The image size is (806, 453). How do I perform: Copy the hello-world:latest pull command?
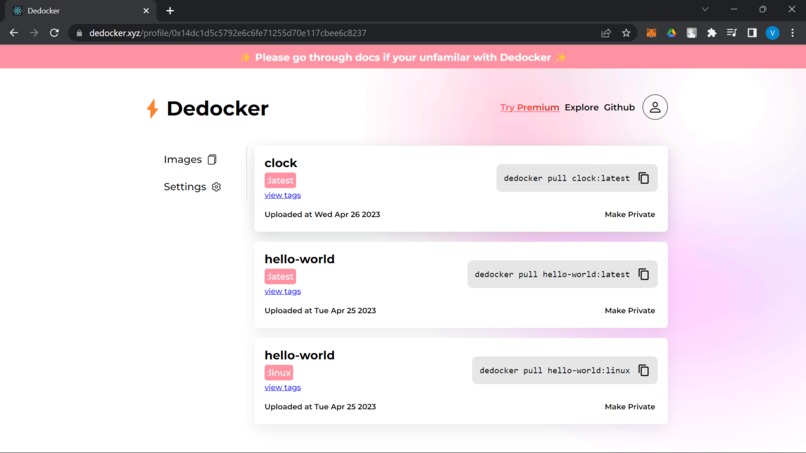click(x=644, y=274)
